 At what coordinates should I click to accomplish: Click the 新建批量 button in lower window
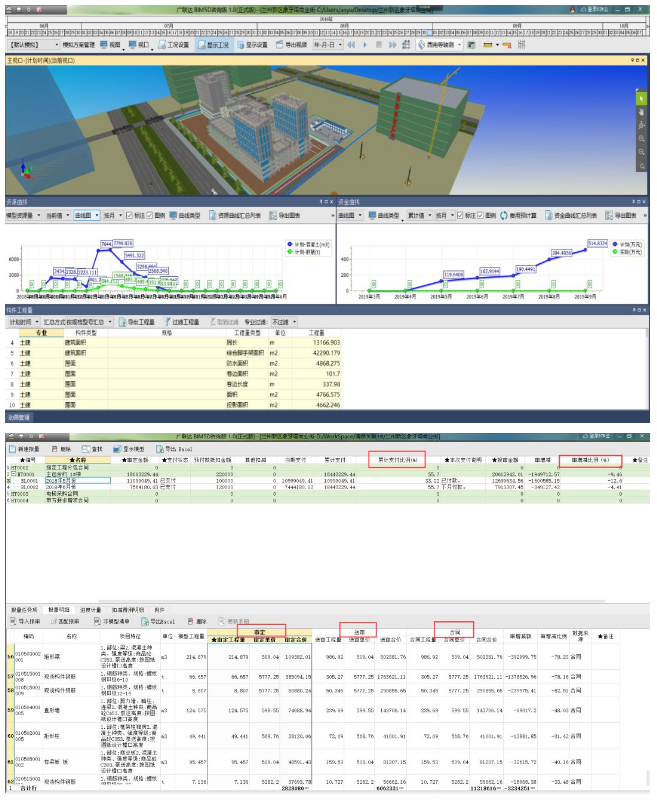pos(25,449)
